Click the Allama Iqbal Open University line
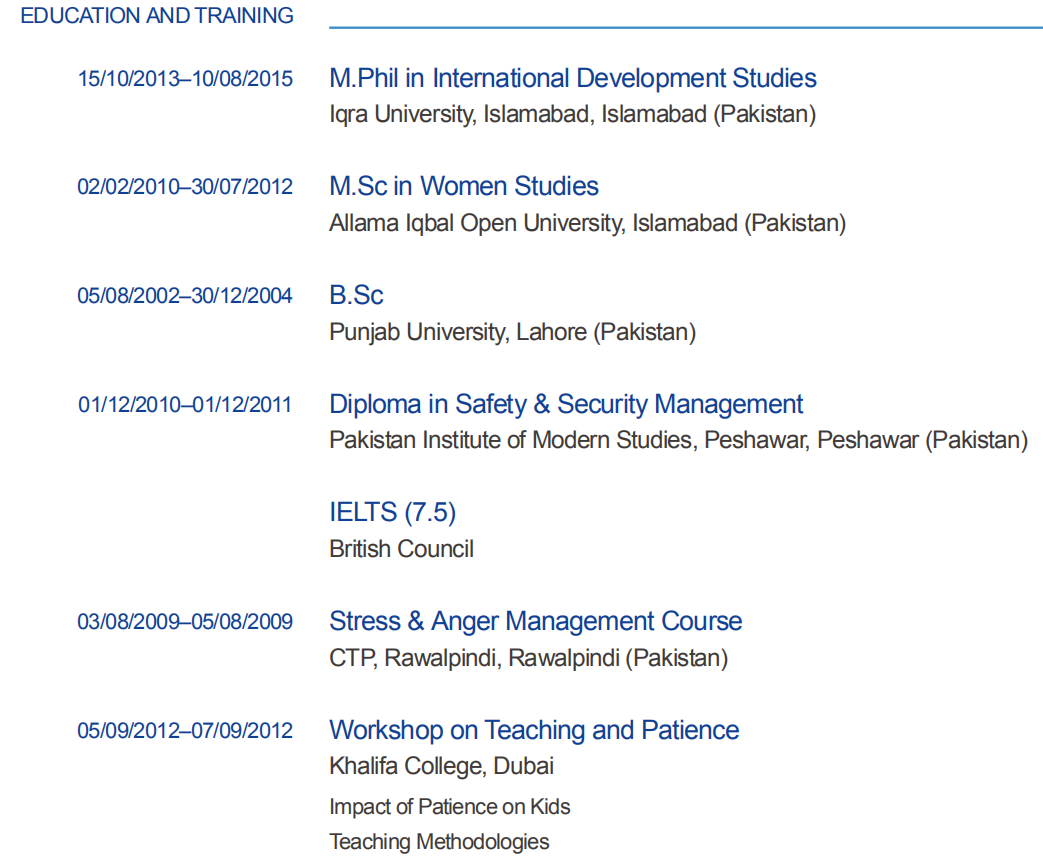The width and height of the screenshot is (1043, 865). [587, 223]
